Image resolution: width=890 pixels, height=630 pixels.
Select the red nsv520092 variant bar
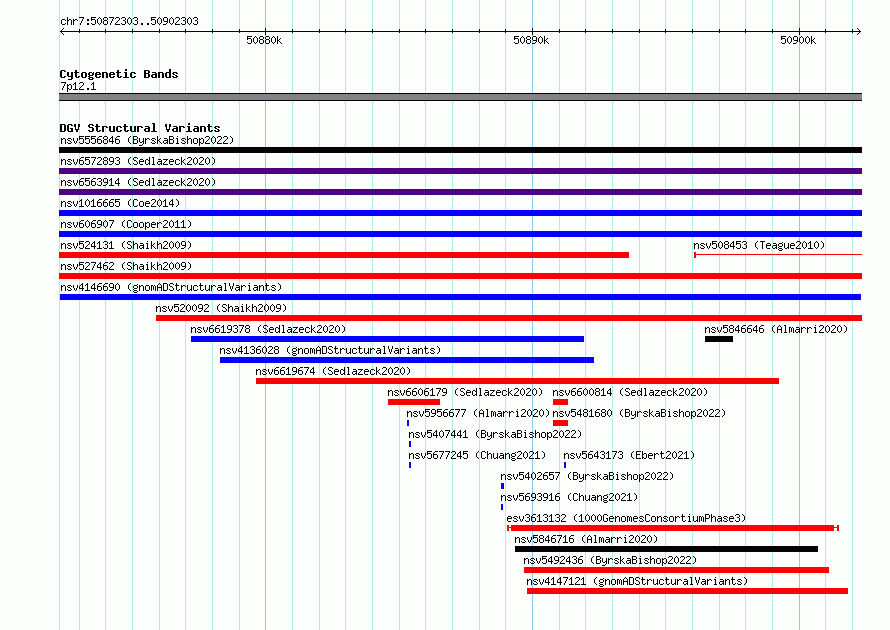click(509, 318)
